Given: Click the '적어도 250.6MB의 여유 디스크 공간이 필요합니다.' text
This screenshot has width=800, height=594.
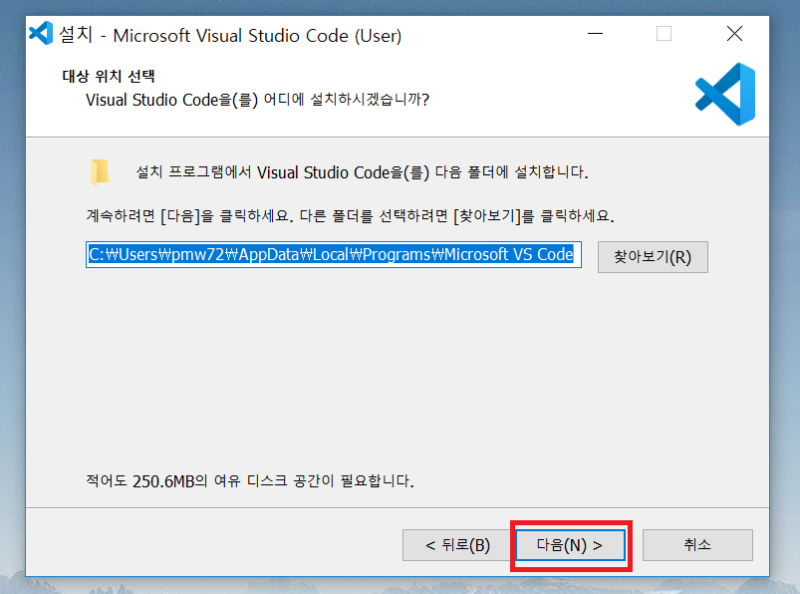Looking at the screenshot, I should pyautogui.click(x=250, y=481).
